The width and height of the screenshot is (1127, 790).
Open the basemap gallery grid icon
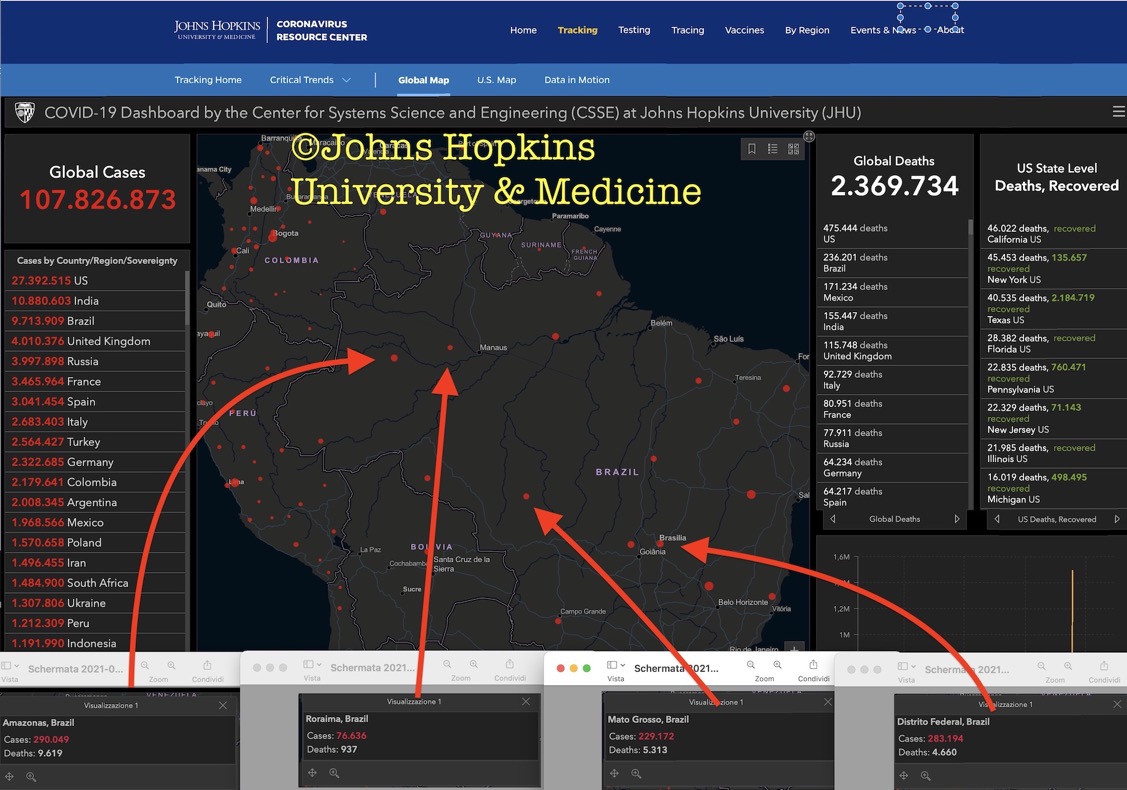[794, 149]
